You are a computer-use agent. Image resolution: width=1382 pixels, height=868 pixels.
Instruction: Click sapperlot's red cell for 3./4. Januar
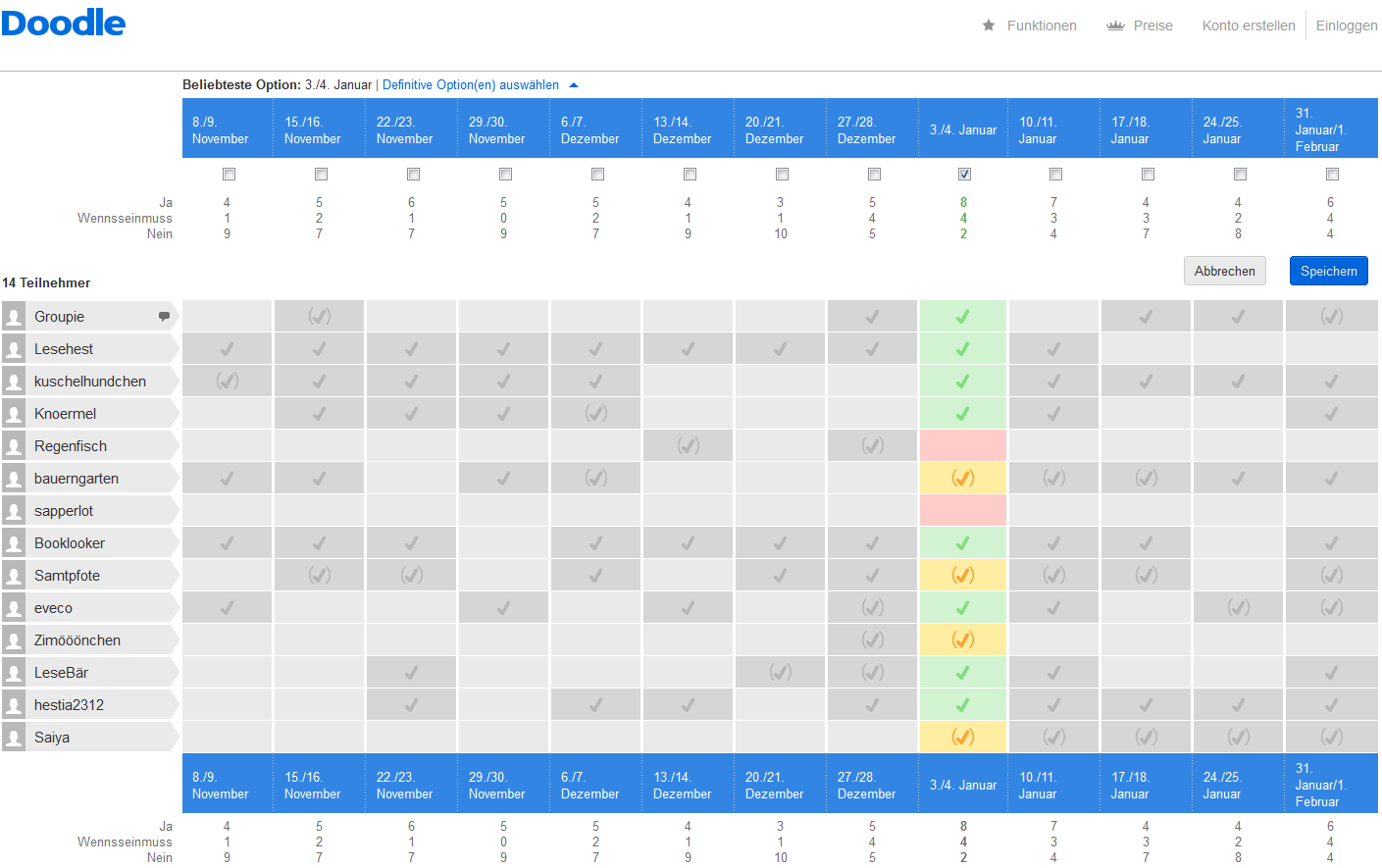[962, 510]
